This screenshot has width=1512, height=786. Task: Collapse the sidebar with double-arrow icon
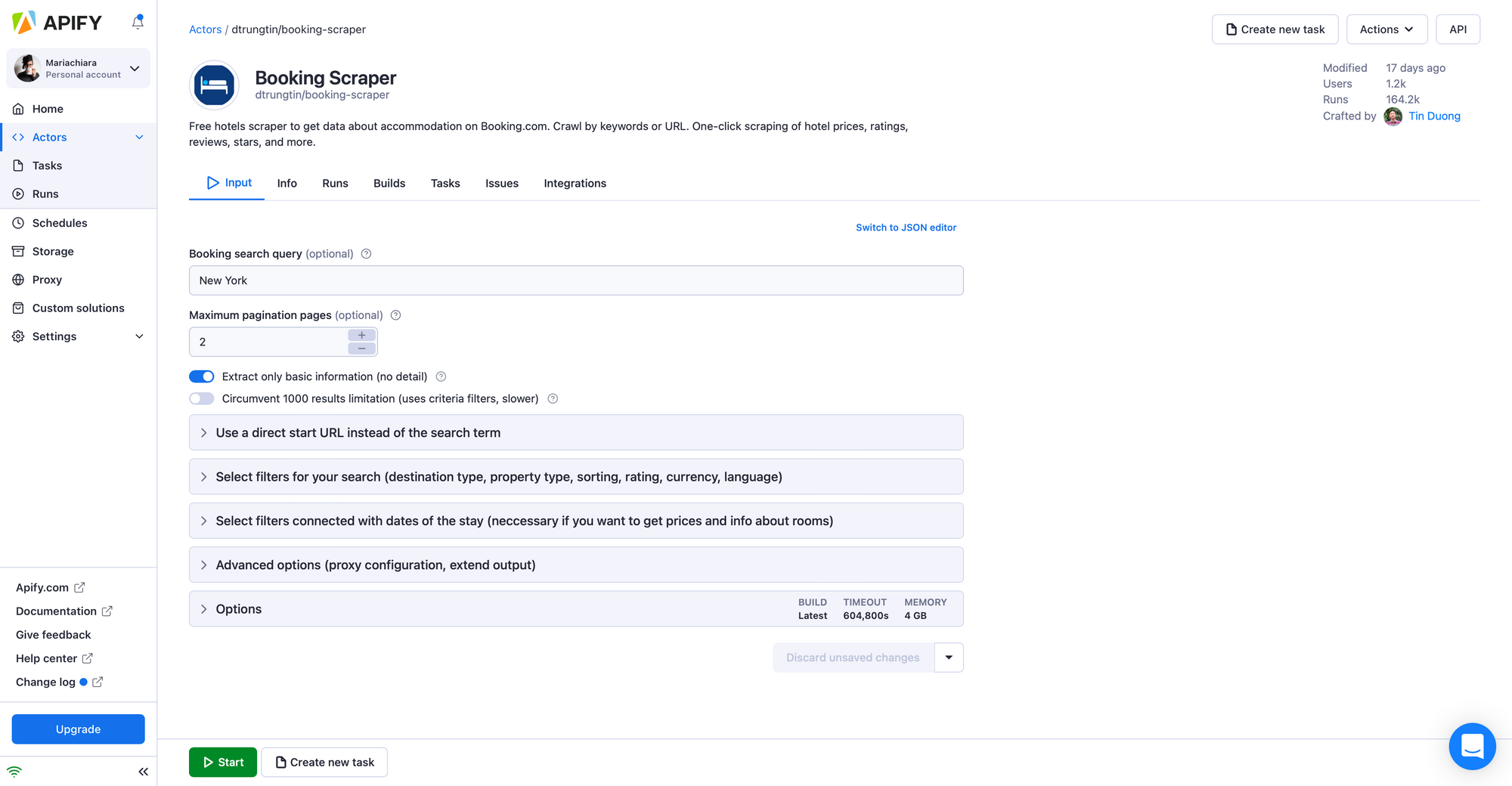point(143,772)
